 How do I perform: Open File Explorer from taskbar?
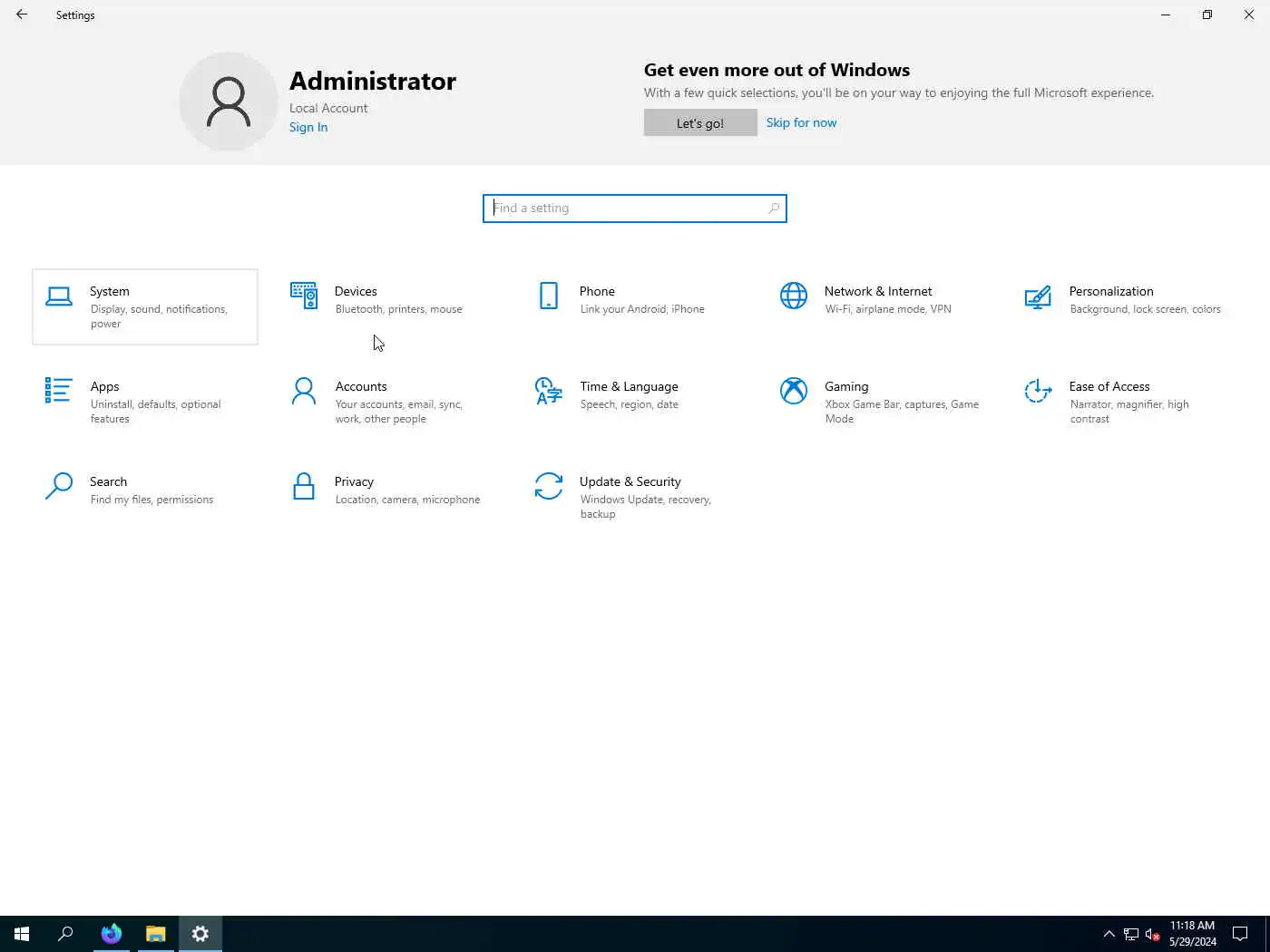pos(156,934)
